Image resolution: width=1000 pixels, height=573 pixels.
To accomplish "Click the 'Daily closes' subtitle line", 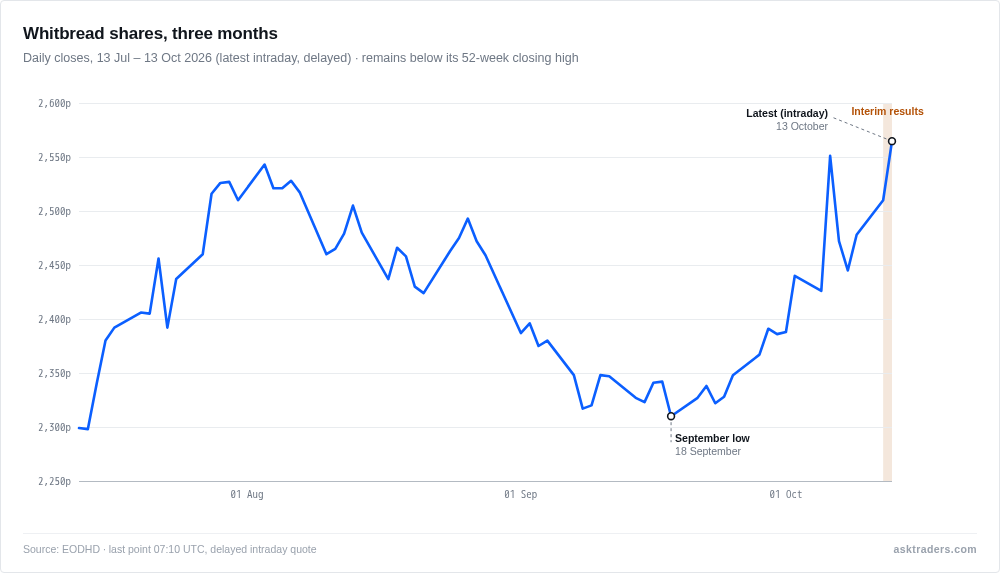I will (300, 58).
